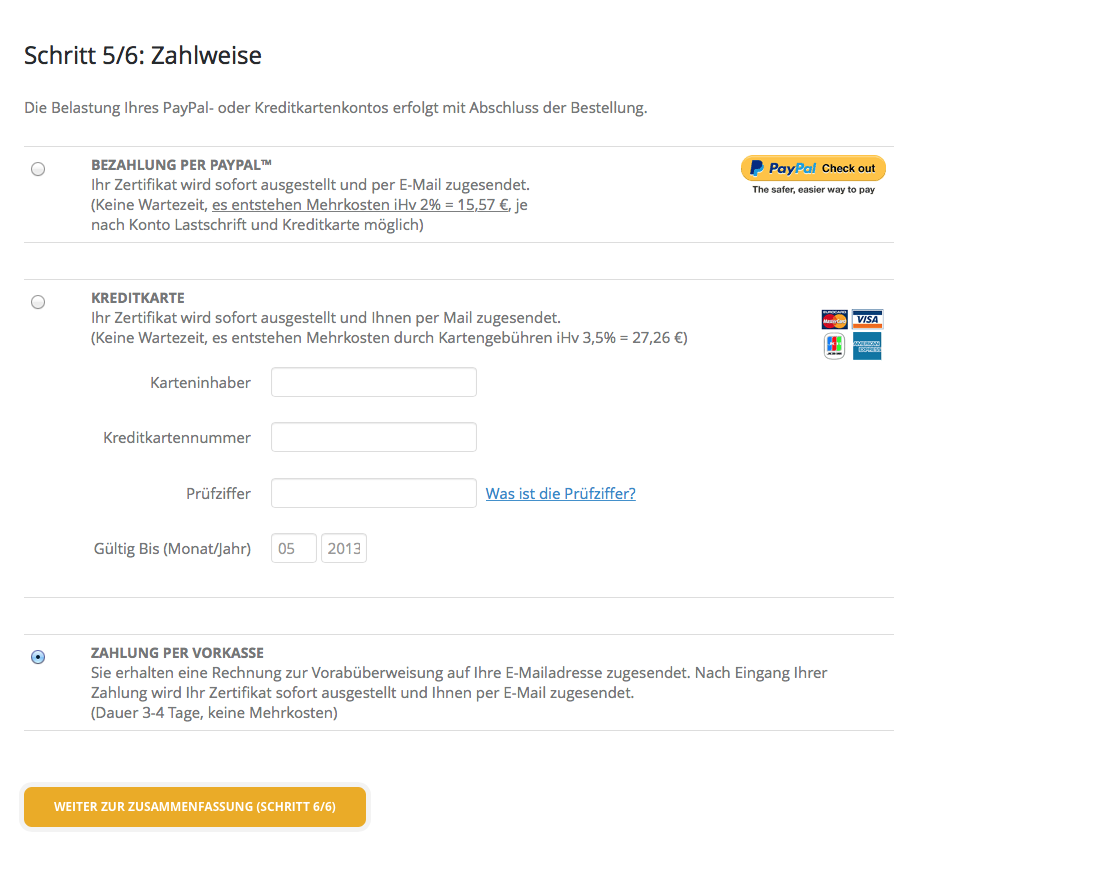The height and width of the screenshot is (884, 1099).
Task: Click the American Express logo
Action: pyautogui.click(x=867, y=346)
